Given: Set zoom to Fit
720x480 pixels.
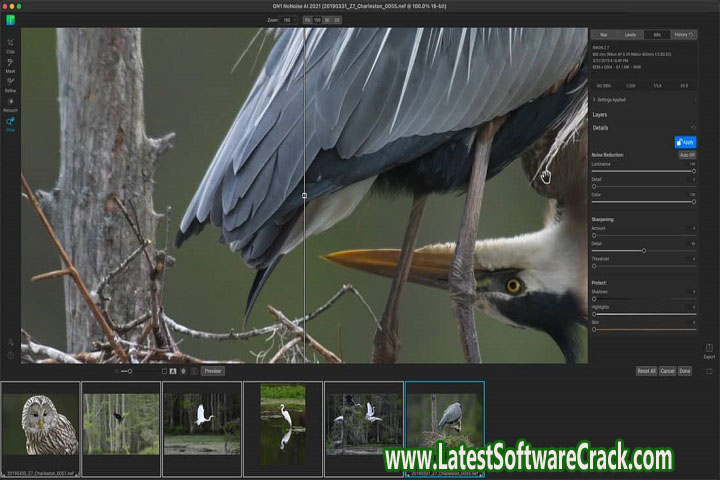Looking at the screenshot, I should (x=307, y=20).
